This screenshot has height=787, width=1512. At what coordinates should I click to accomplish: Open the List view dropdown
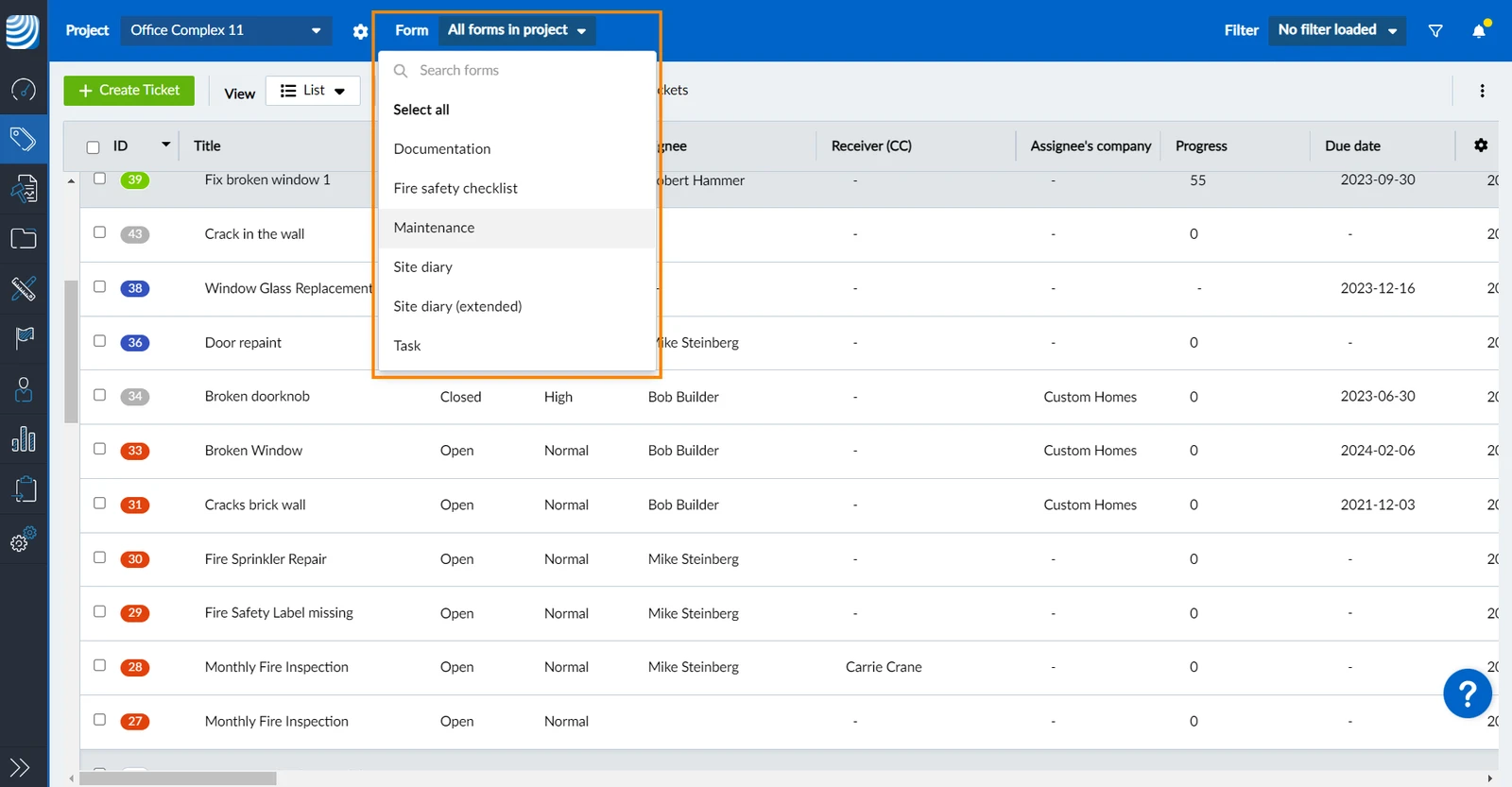click(313, 91)
